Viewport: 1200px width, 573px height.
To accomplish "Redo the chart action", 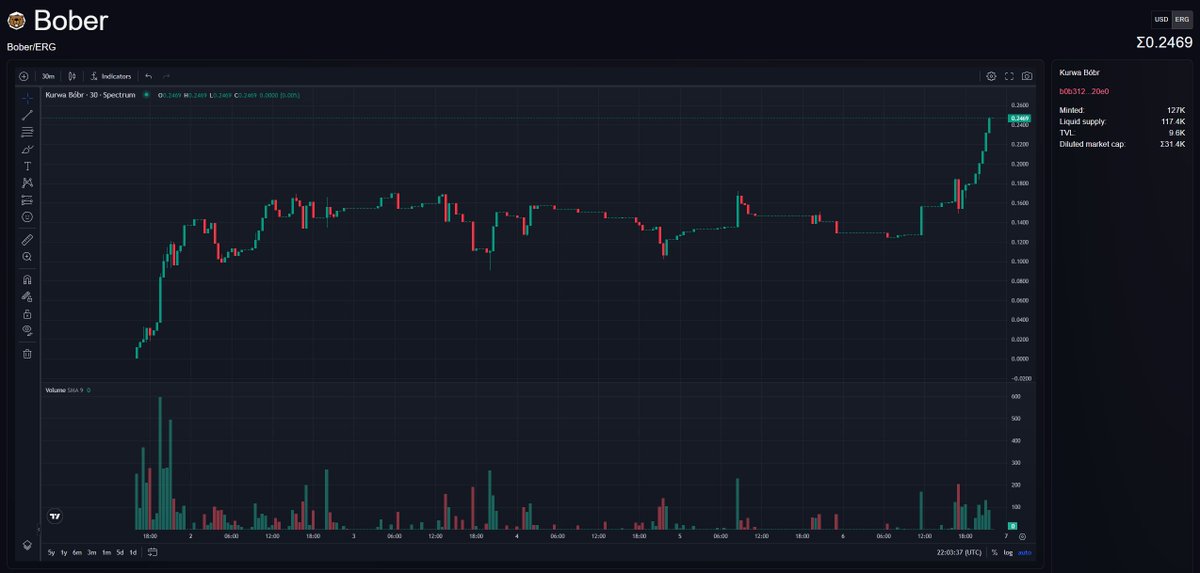I will [x=166, y=76].
